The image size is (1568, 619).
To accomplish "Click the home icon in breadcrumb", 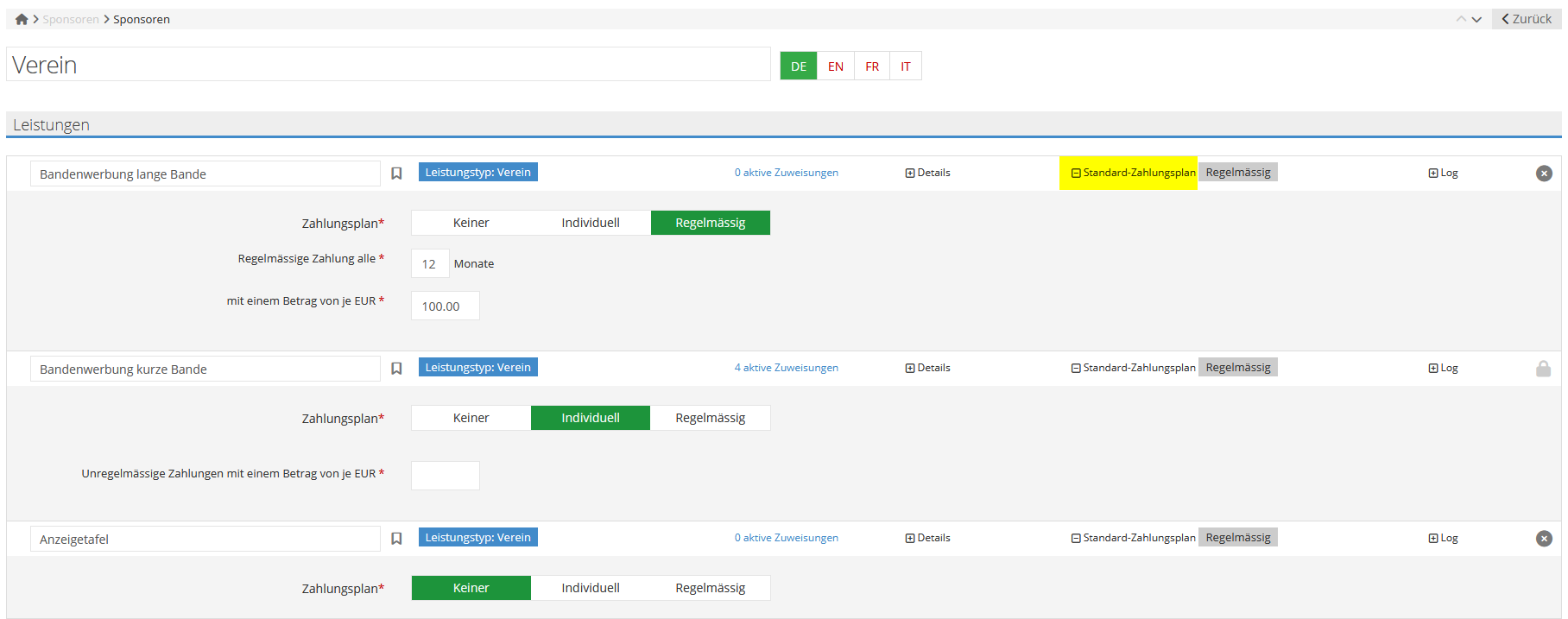I will coord(22,19).
